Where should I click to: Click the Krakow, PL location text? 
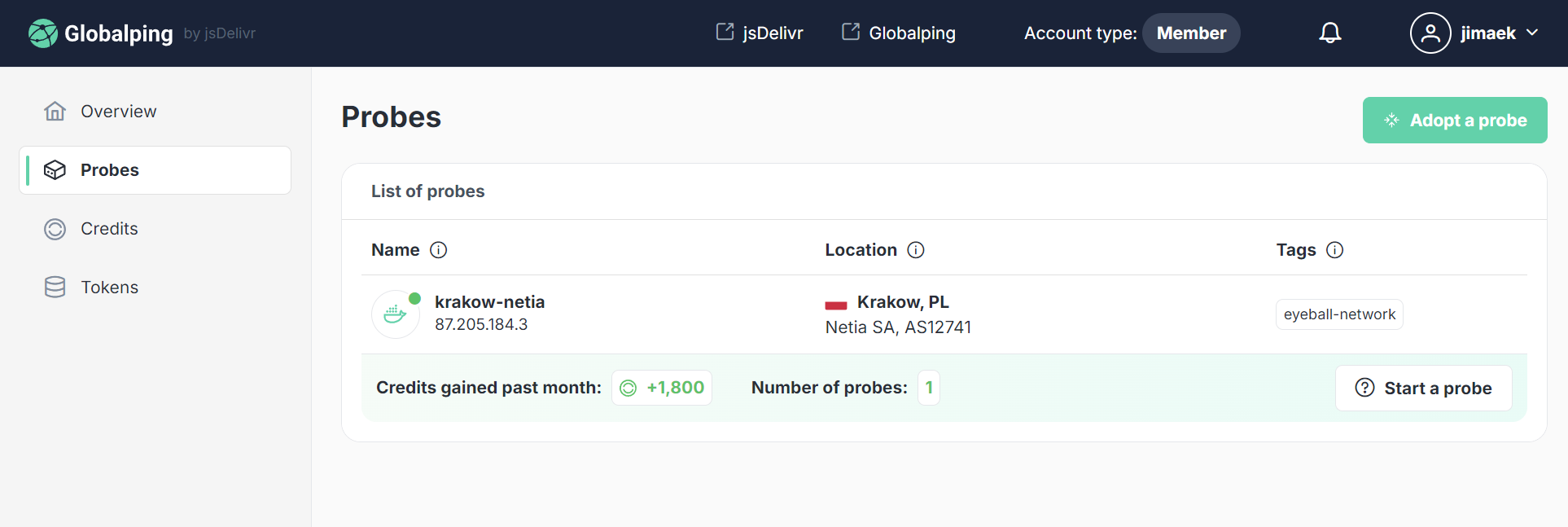[903, 302]
